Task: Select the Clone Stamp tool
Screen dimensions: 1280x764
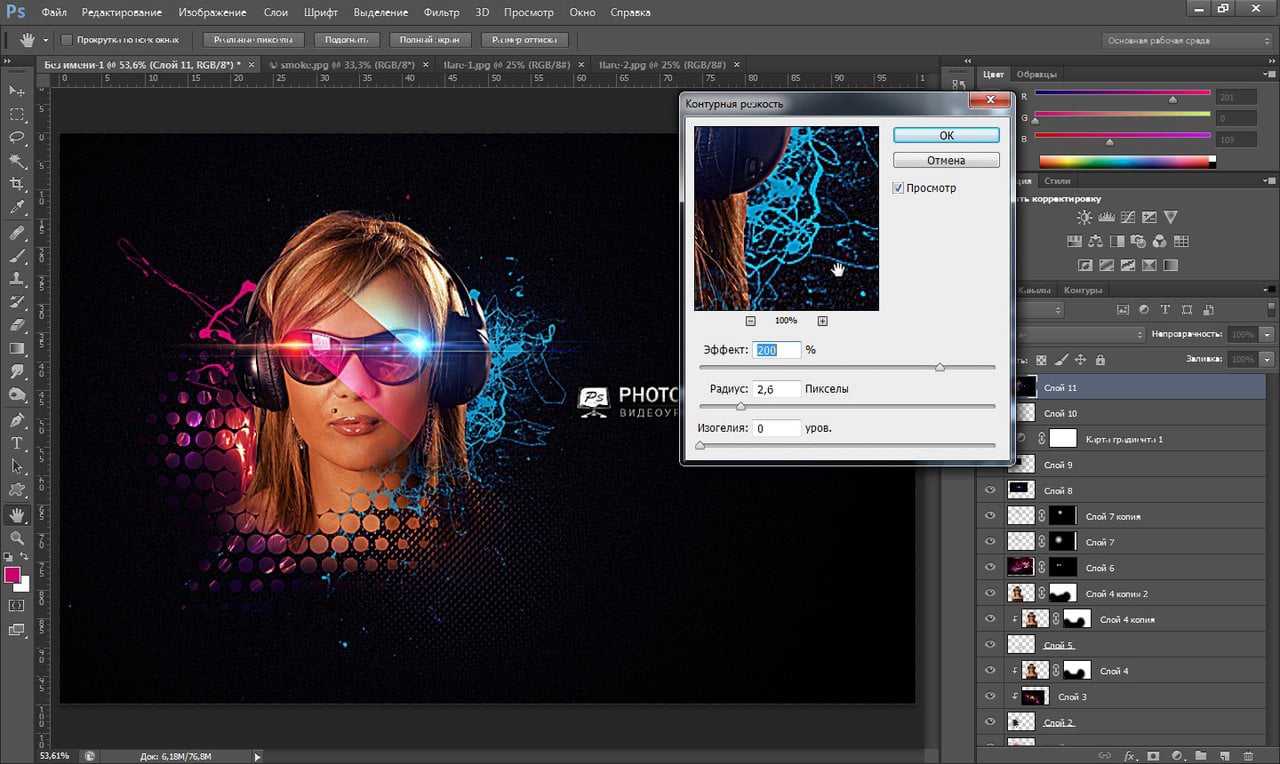Action: (17, 279)
